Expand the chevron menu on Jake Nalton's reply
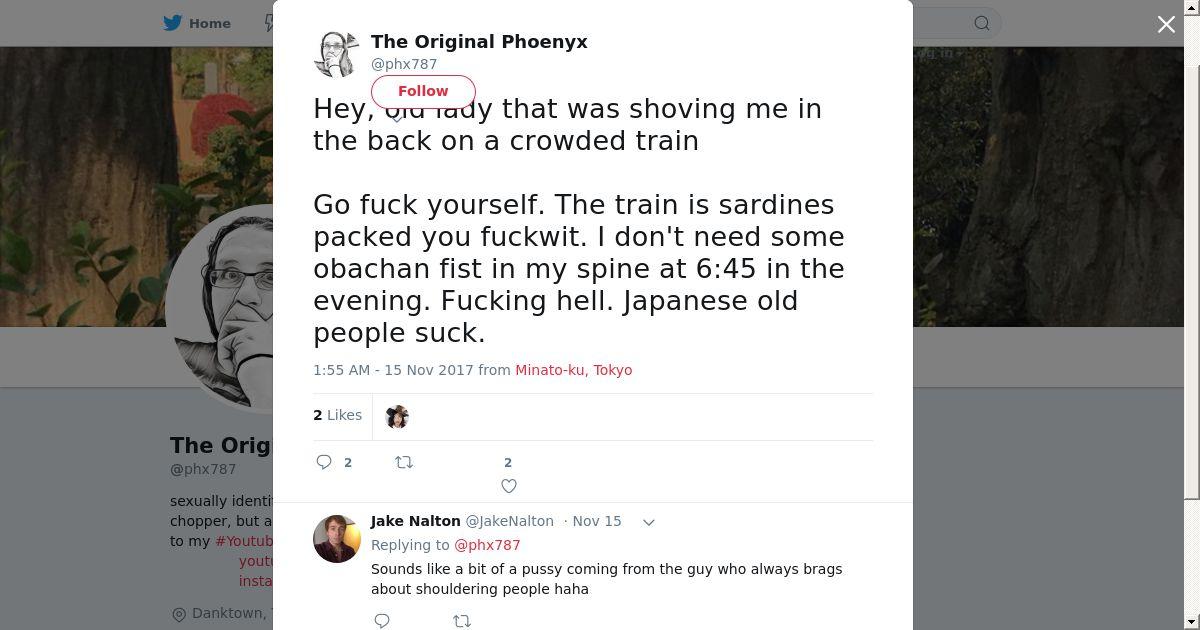This screenshot has width=1200, height=630. (648, 522)
